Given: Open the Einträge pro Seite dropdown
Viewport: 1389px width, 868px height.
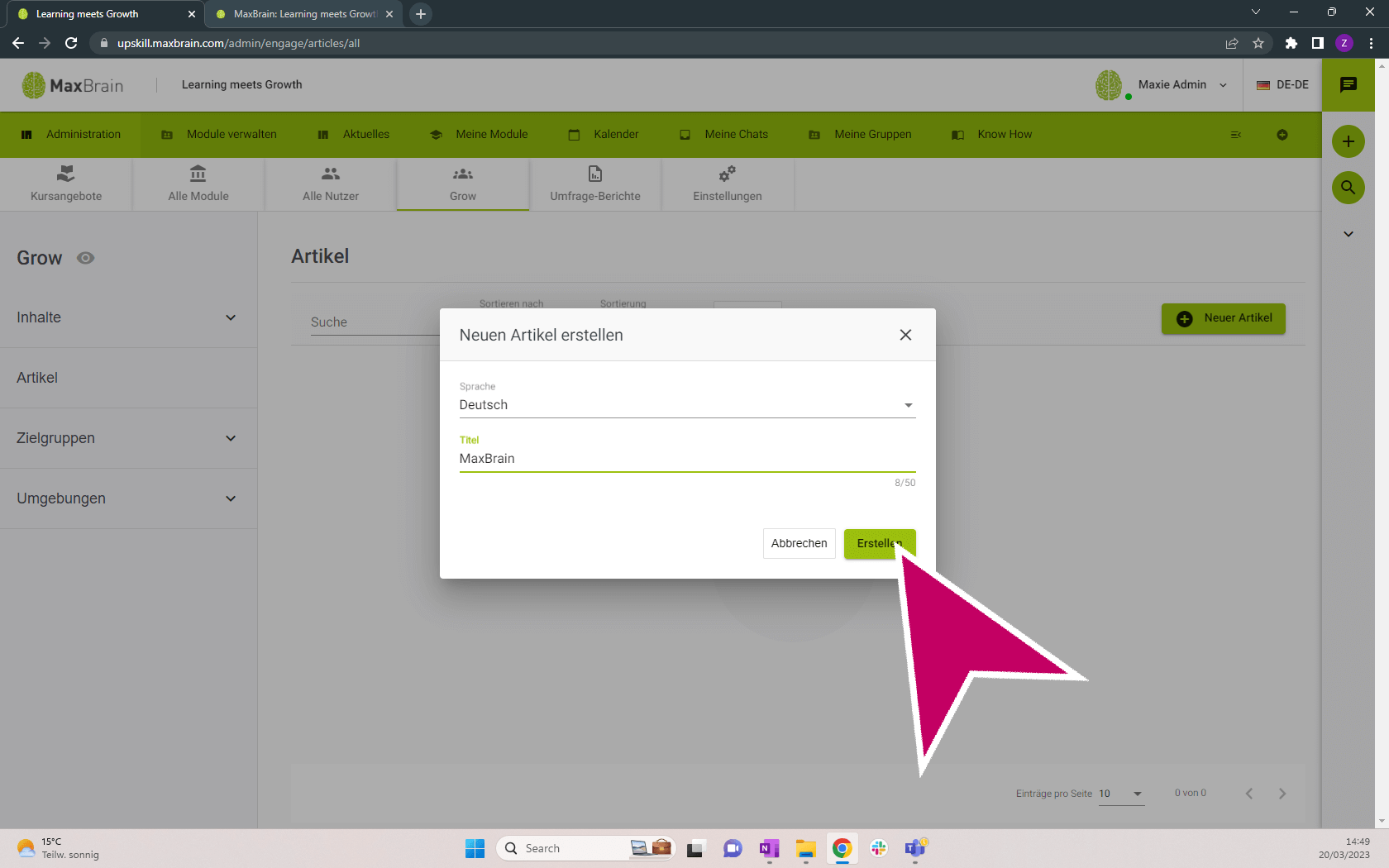Looking at the screenshot, I should [1121, 794].
